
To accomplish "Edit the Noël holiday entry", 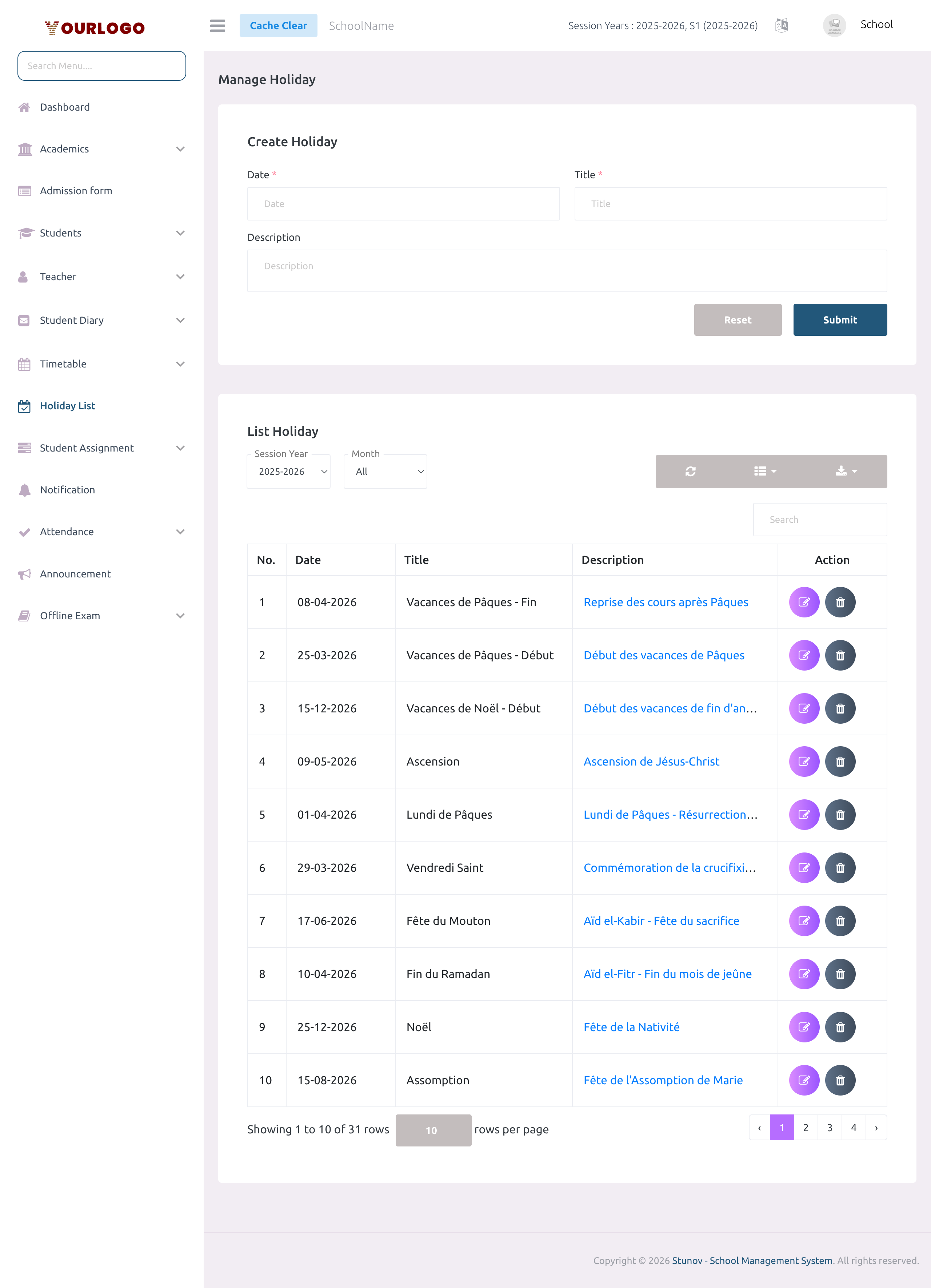I will pos(804,1027).
